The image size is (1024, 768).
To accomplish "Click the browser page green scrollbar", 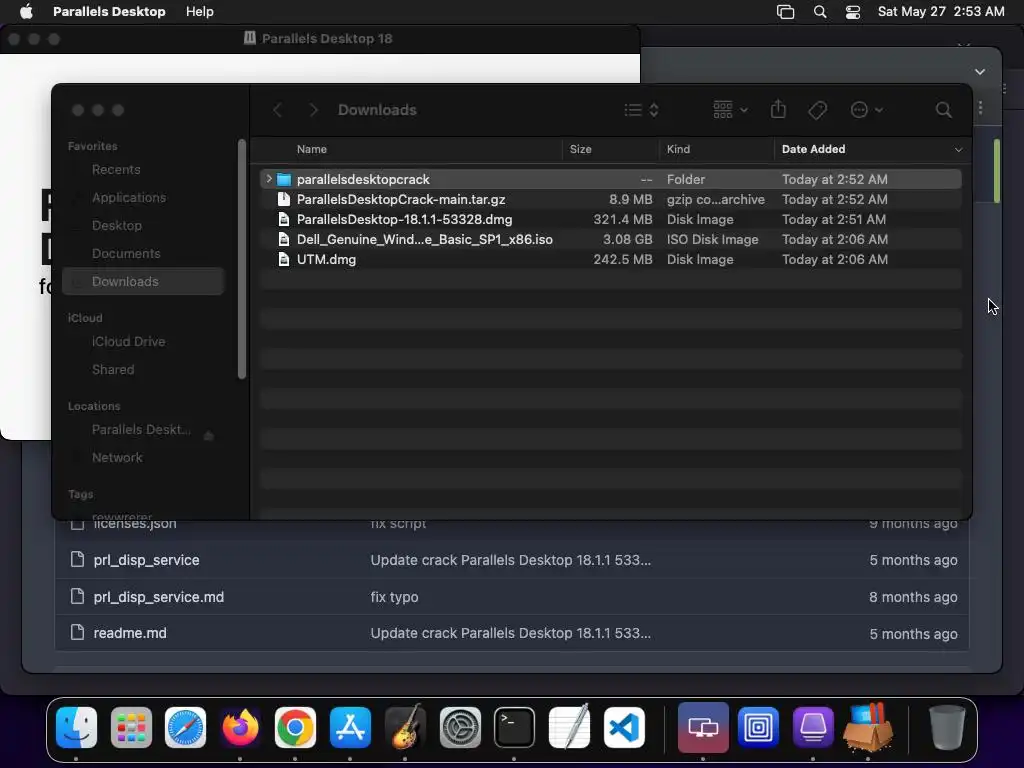I will pos(997,171).
